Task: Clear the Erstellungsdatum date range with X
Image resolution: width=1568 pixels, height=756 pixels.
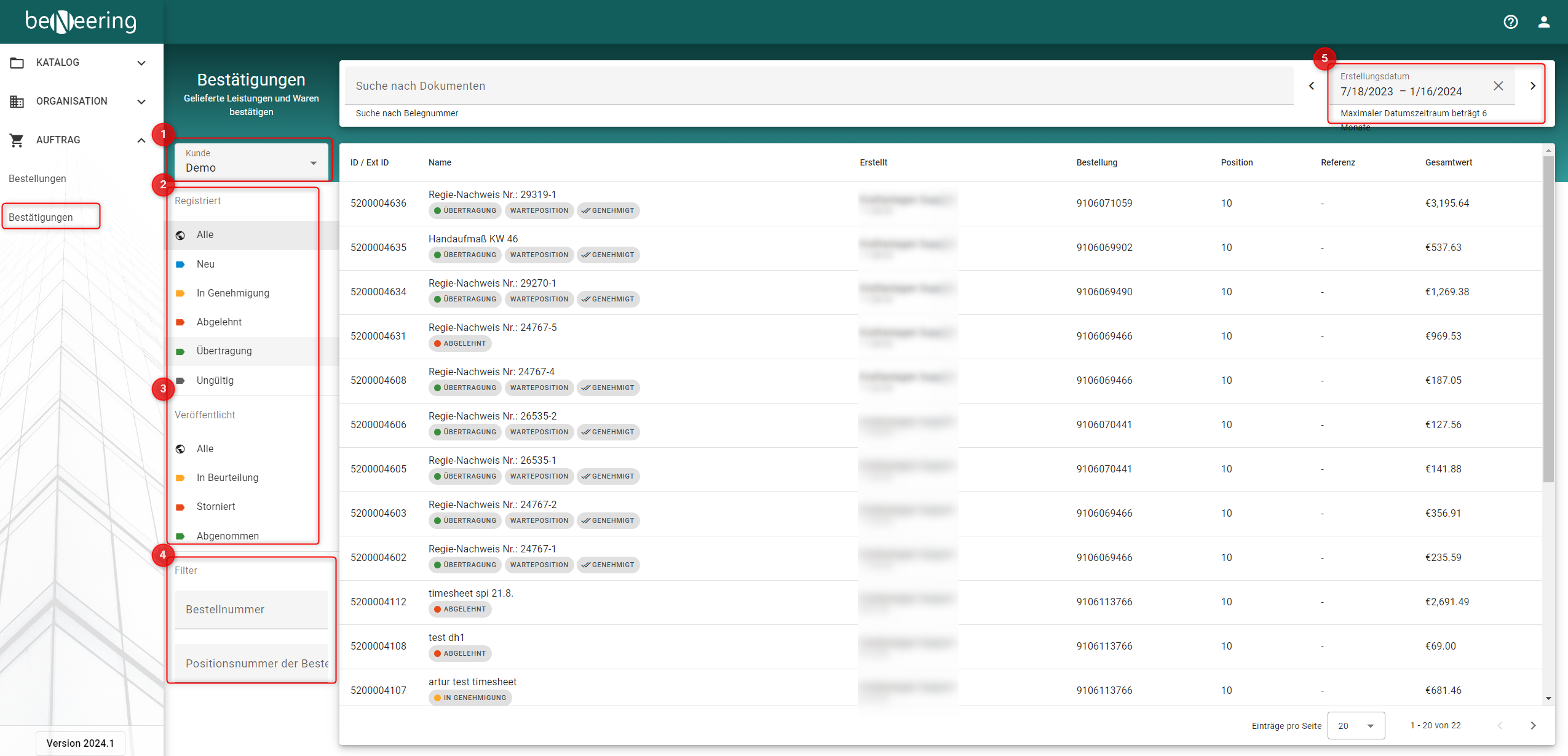Action: [1498, 86]
